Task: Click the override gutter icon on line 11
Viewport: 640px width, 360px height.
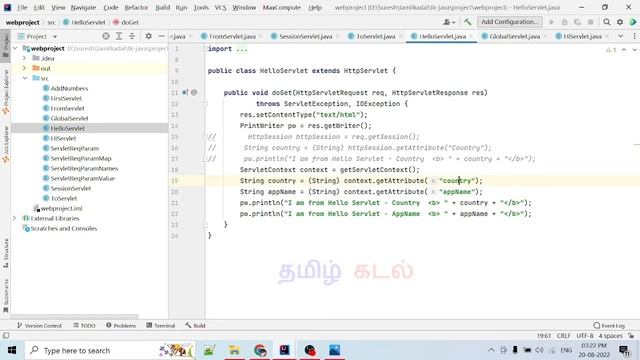Action: click(185, 93)
